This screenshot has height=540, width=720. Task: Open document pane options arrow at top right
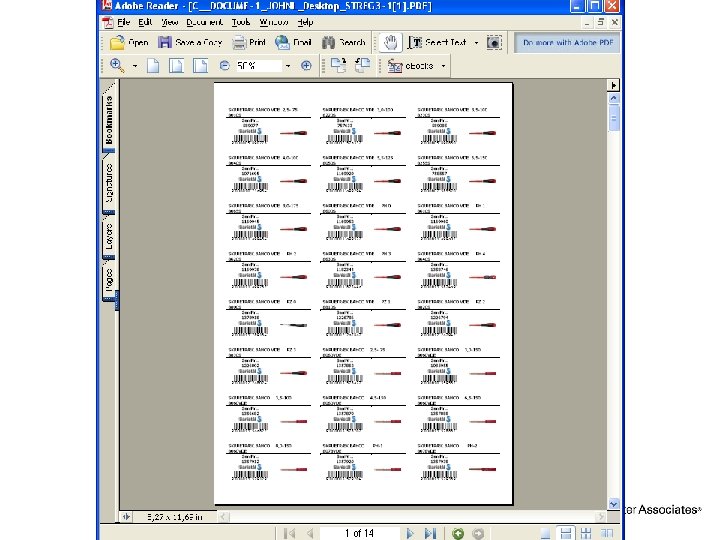(613, 85)
